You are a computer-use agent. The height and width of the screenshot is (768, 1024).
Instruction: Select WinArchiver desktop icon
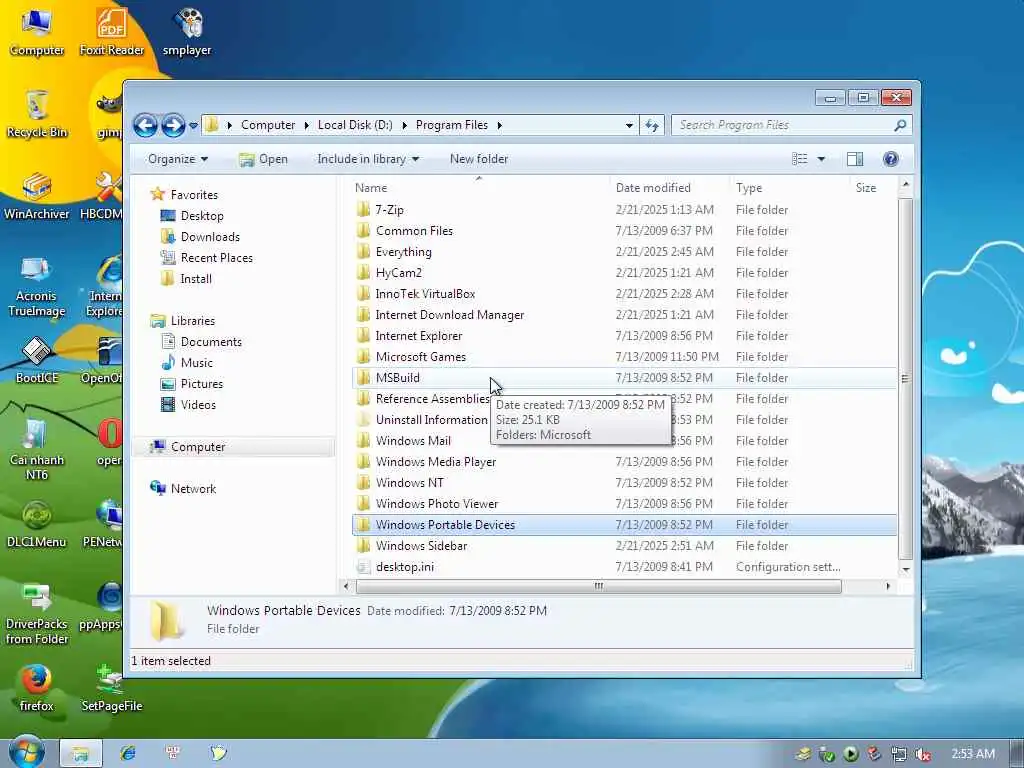pyautogui.click(x=37, y=197)
